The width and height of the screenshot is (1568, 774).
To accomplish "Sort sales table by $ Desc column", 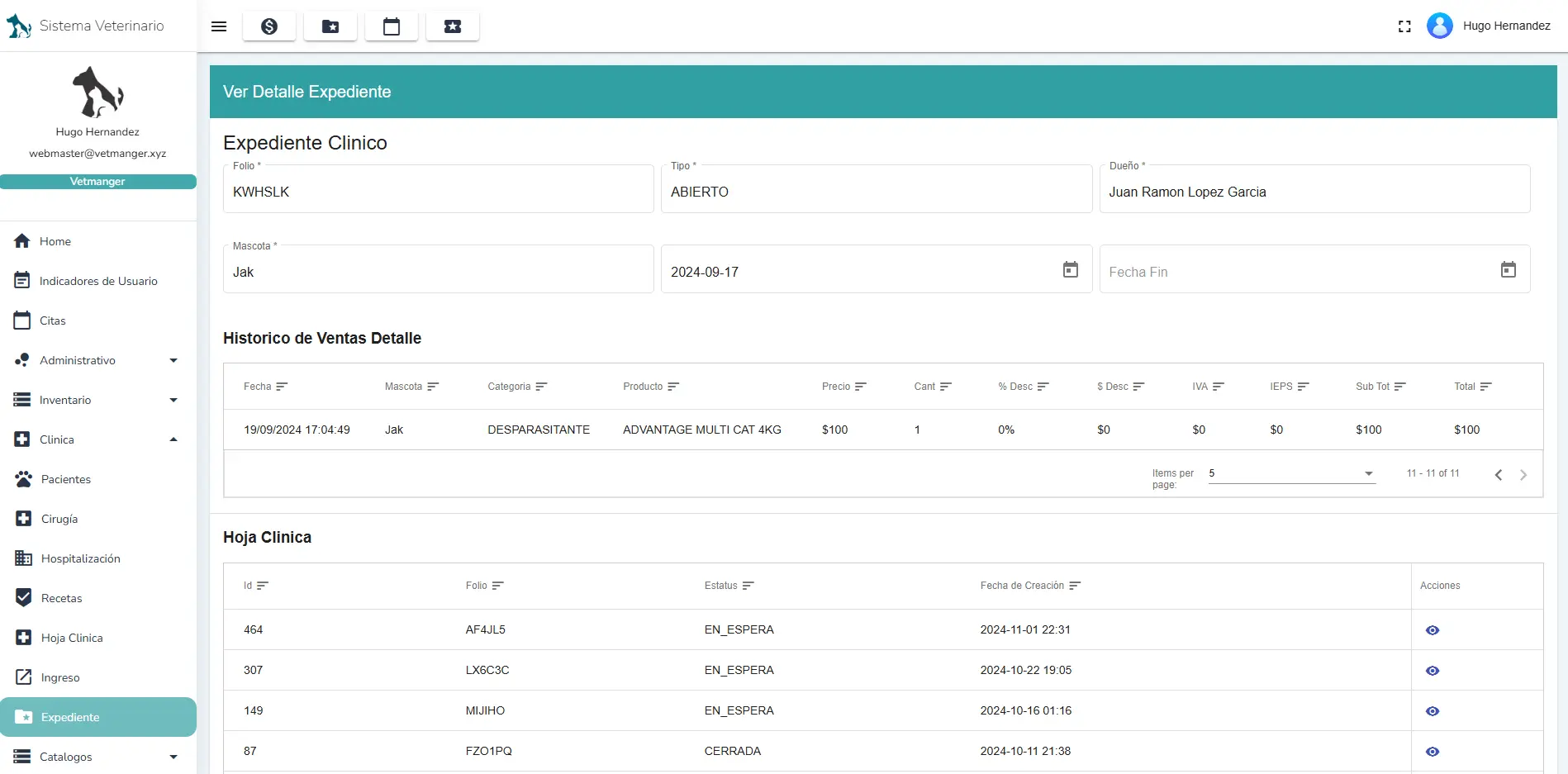I will pos(1121,387).
